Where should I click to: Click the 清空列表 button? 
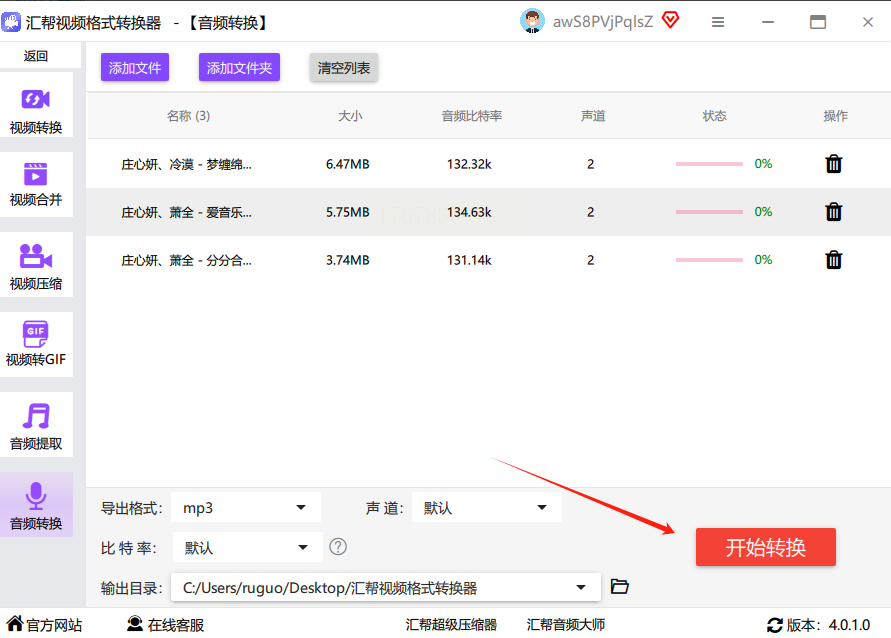pyautogui.click(x=344, y=68)
